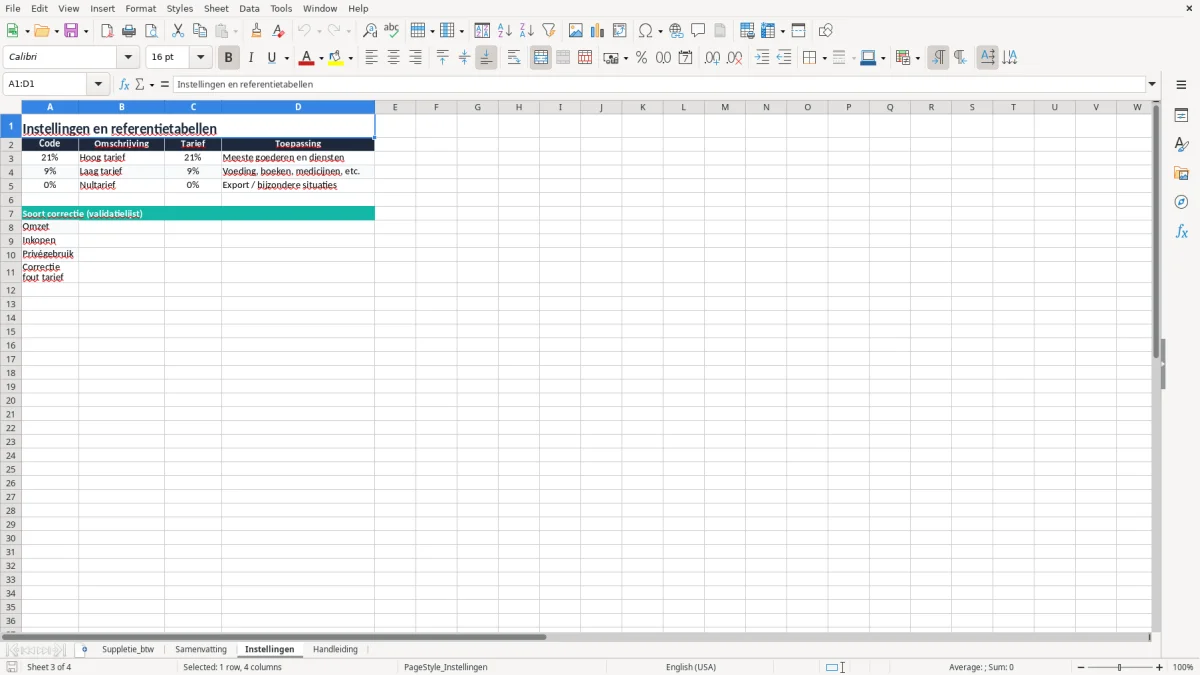This screenshot has height=675, width=1200.
Task: Open the Data menu
Action: [x=249, y=8]
